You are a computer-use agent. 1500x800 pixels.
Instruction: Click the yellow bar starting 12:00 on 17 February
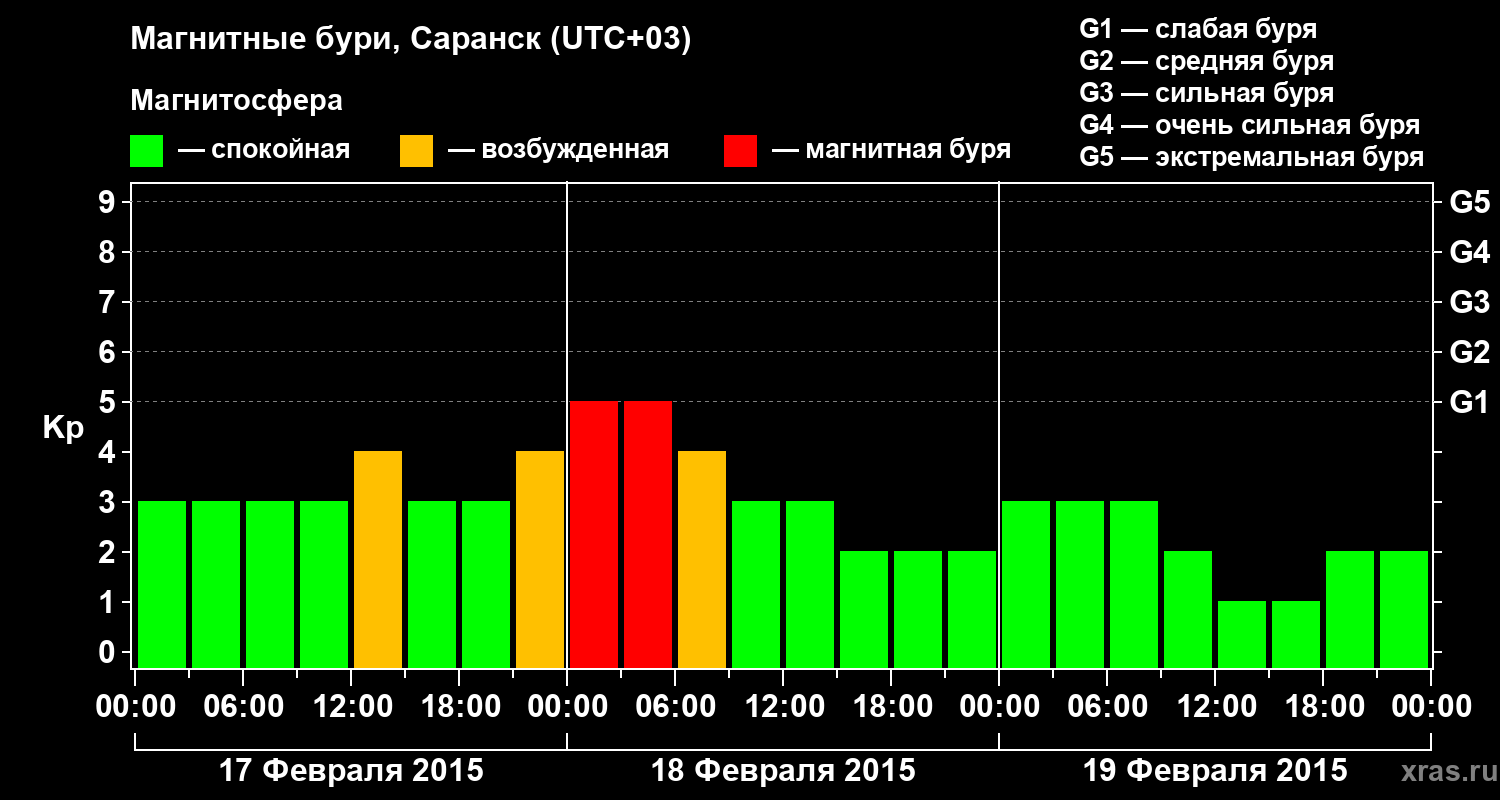378,559
